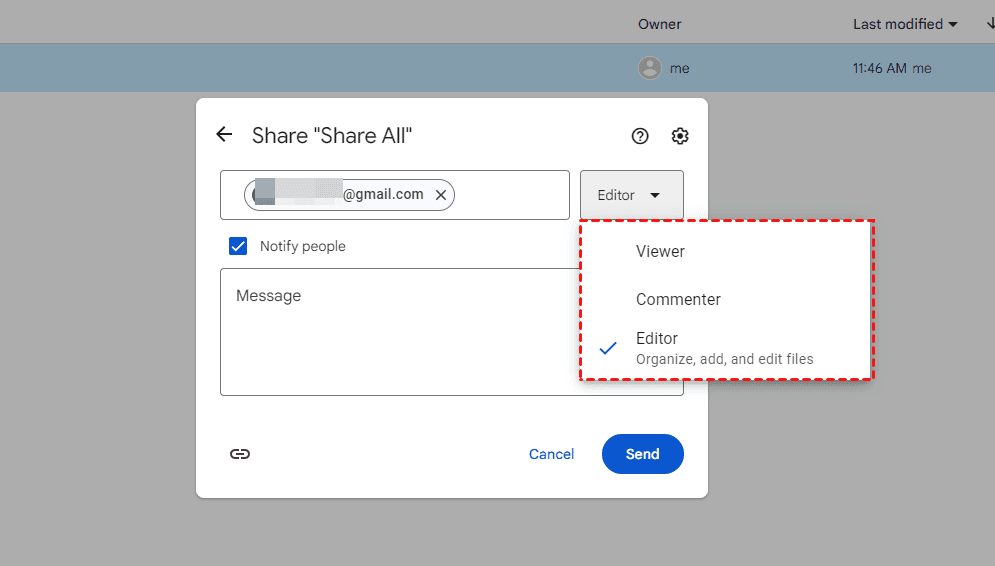Screen dimensions: 995x566
Task: Click the Notify people label
Action: pos(303,246)
